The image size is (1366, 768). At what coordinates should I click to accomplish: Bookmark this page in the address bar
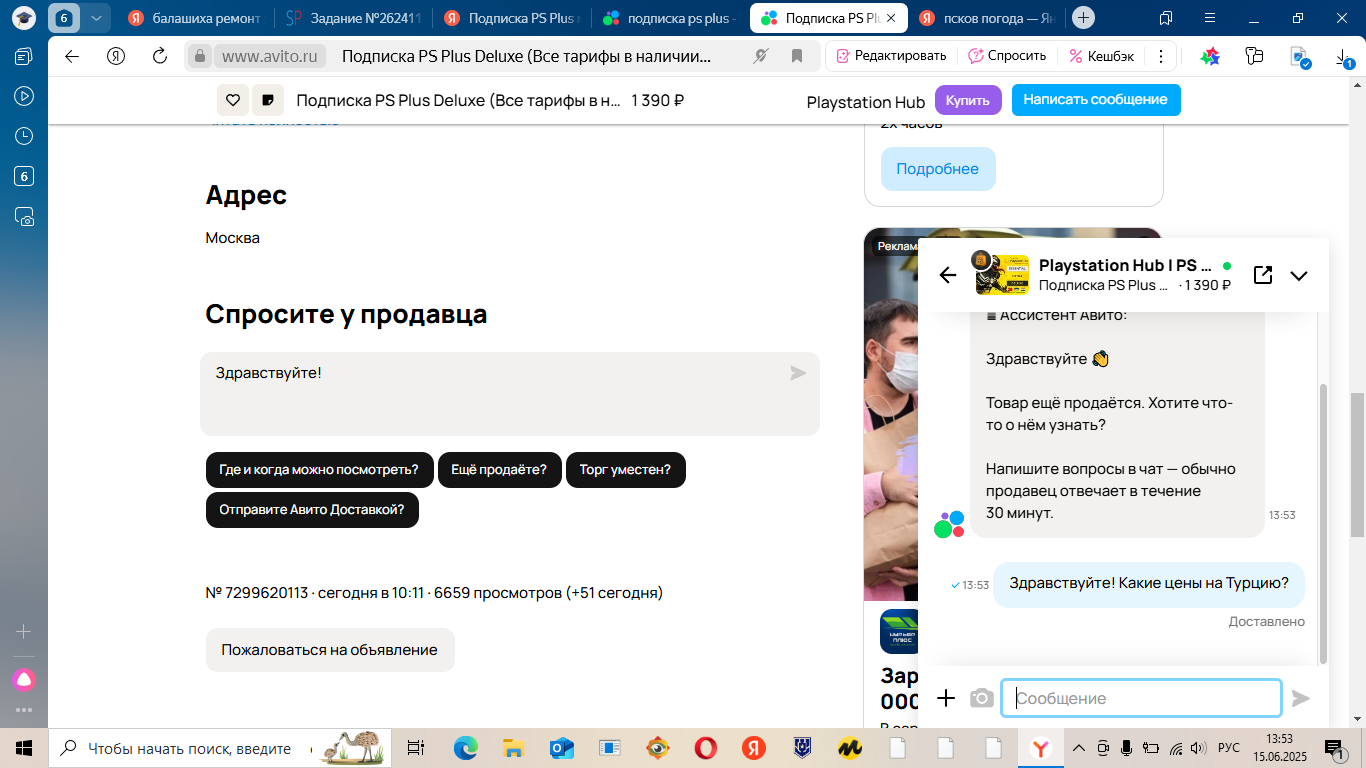point(797,56)
